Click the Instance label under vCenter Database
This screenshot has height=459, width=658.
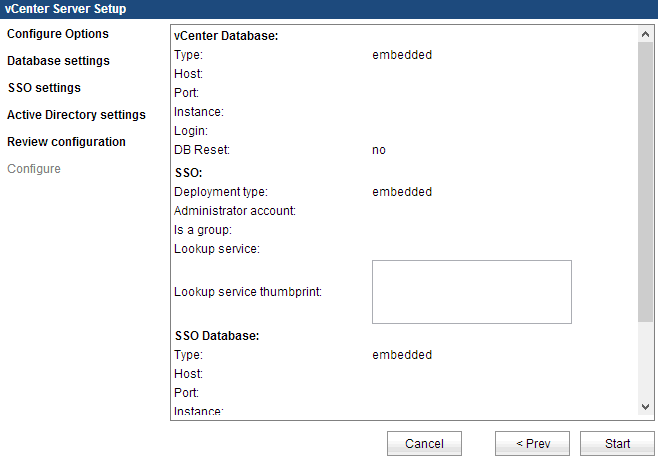click(x=199, y=112)
